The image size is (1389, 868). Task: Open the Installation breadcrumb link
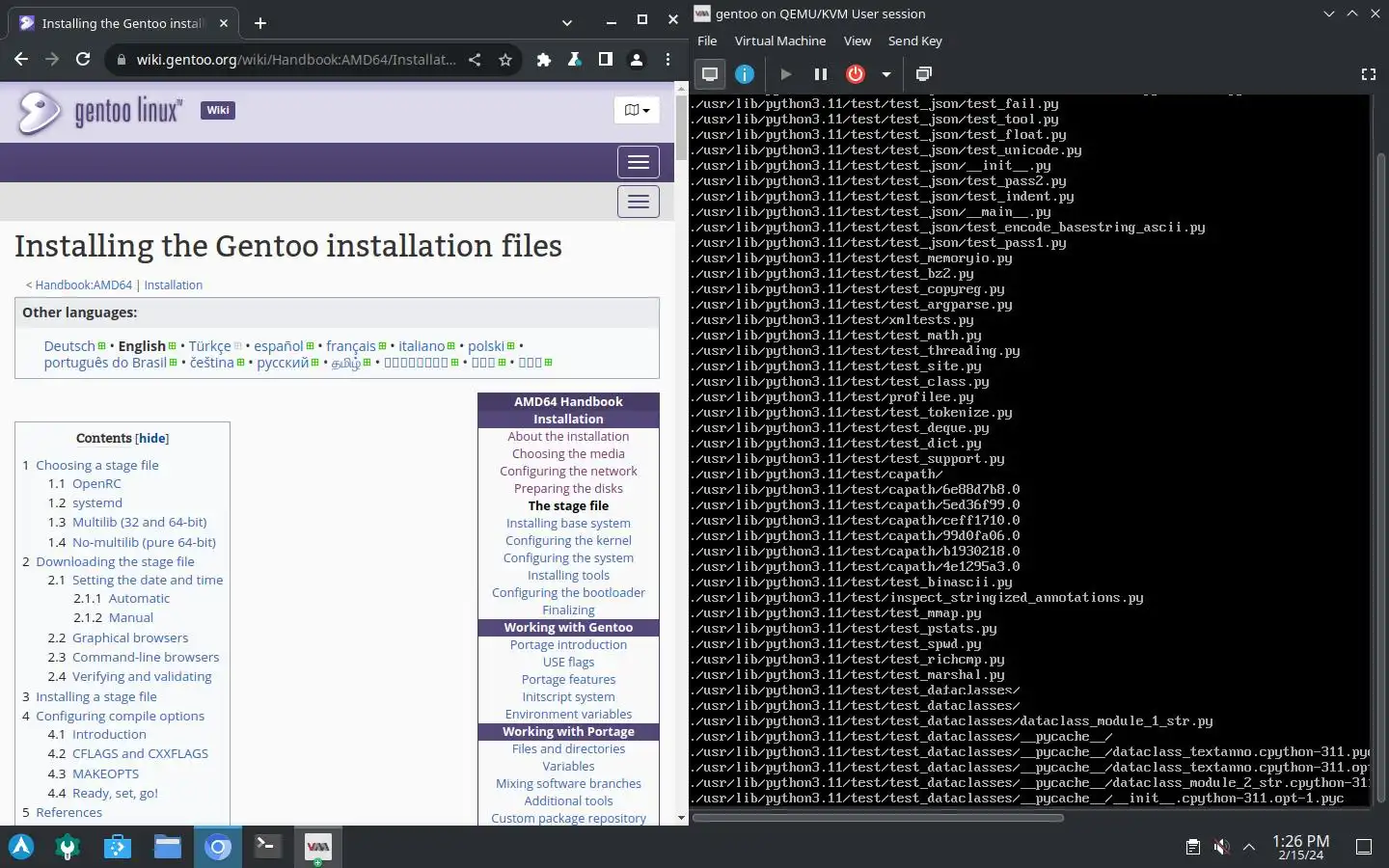coord(174,285)
